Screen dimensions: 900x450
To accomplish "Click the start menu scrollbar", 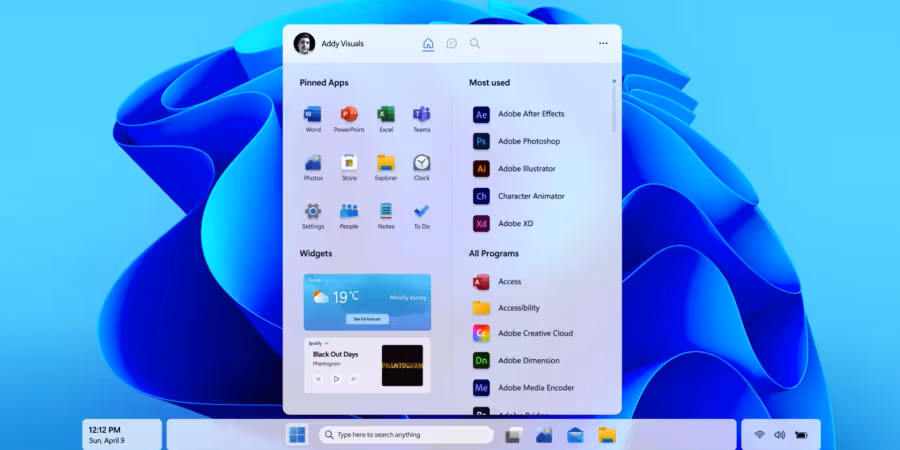I will click(x=614, y=109).
